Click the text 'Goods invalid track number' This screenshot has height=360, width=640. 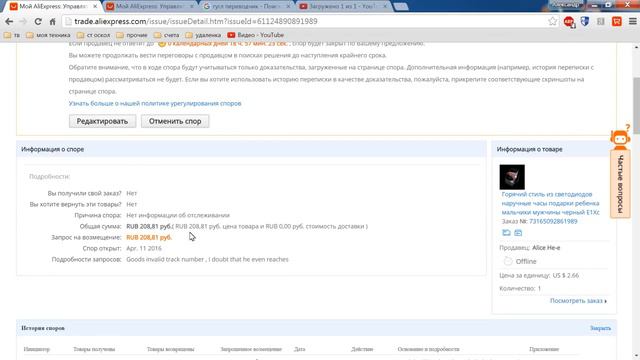165,259
